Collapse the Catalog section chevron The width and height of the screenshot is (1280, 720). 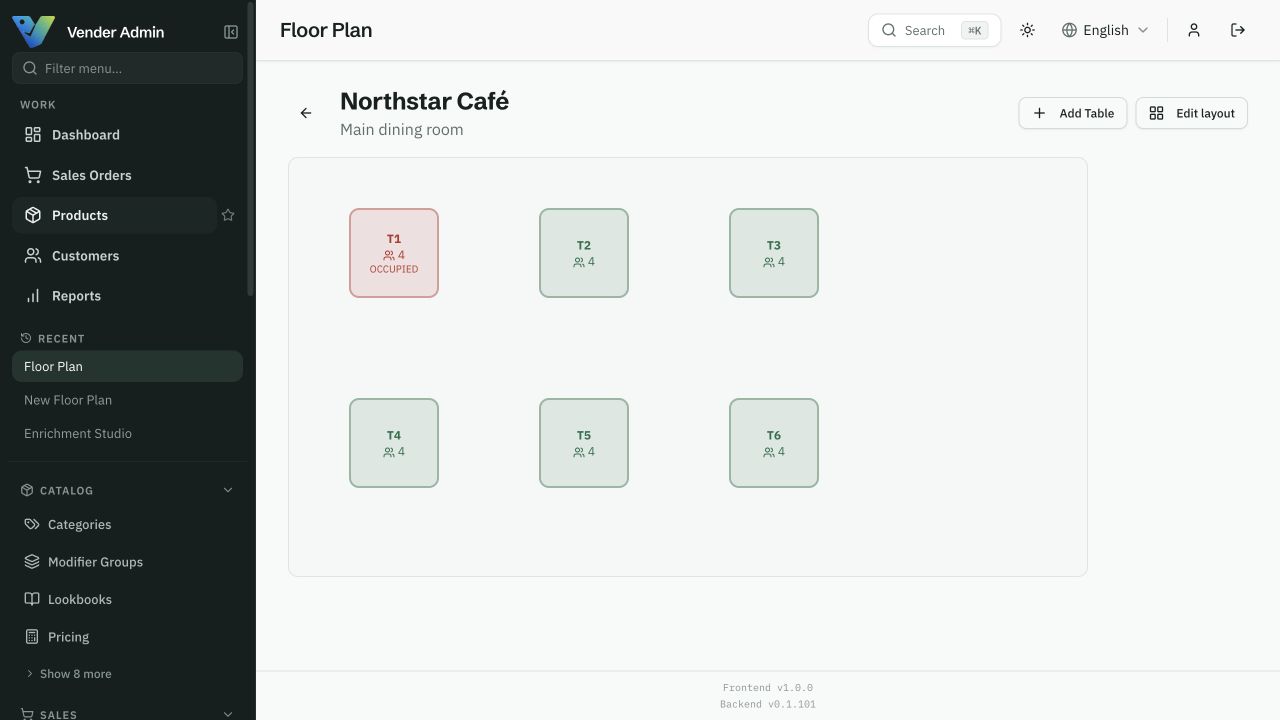point(227,490)
